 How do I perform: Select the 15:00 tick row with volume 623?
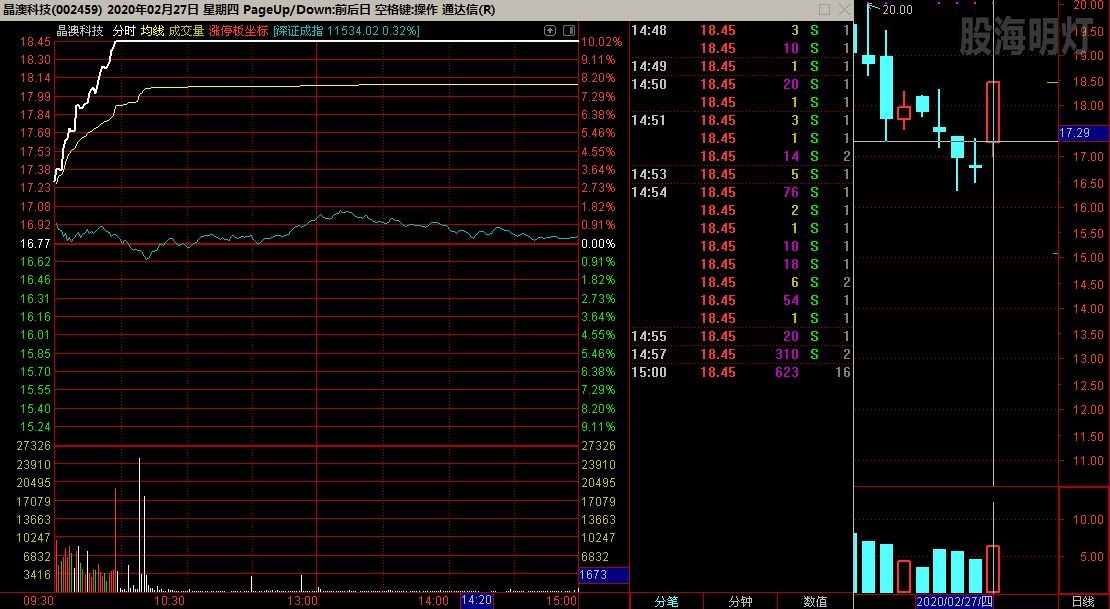click(740, 372)
